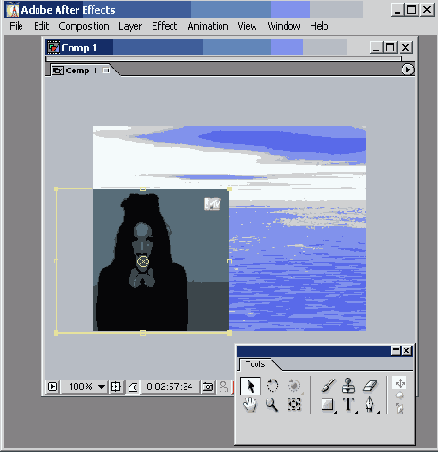The image size is (438, 452).
Task: Open the Composition menu
Action: click(x=84, y=26)
